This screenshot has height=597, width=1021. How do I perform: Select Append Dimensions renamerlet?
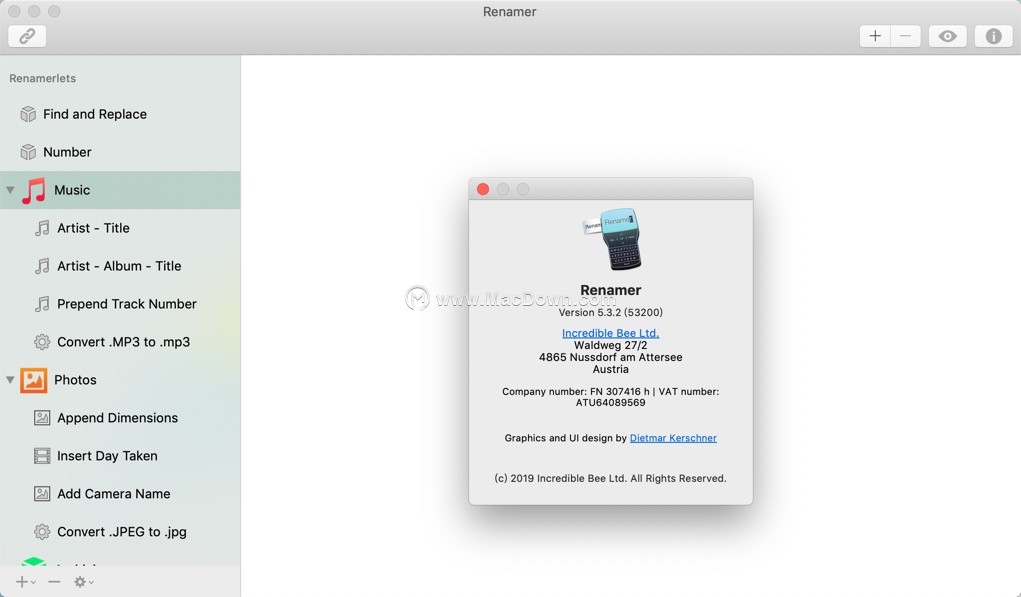(120, 418)
